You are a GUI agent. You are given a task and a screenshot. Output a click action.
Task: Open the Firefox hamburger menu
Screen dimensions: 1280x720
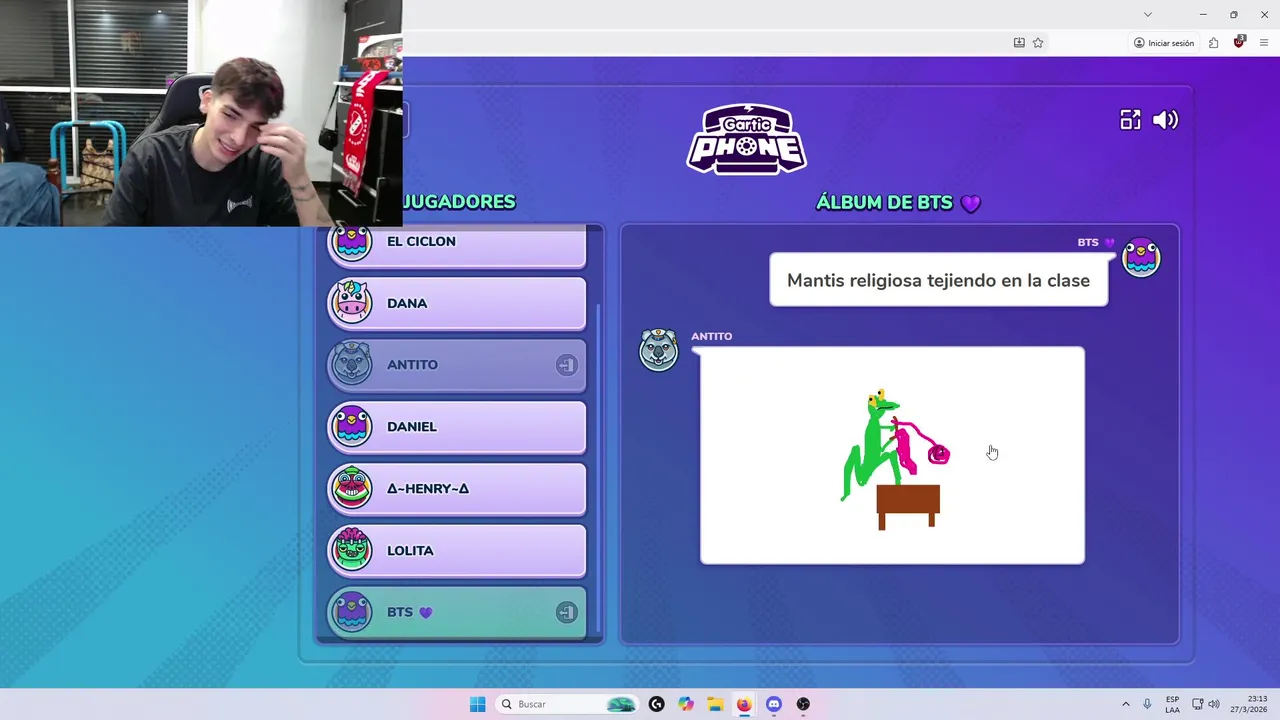(1264, 43)
